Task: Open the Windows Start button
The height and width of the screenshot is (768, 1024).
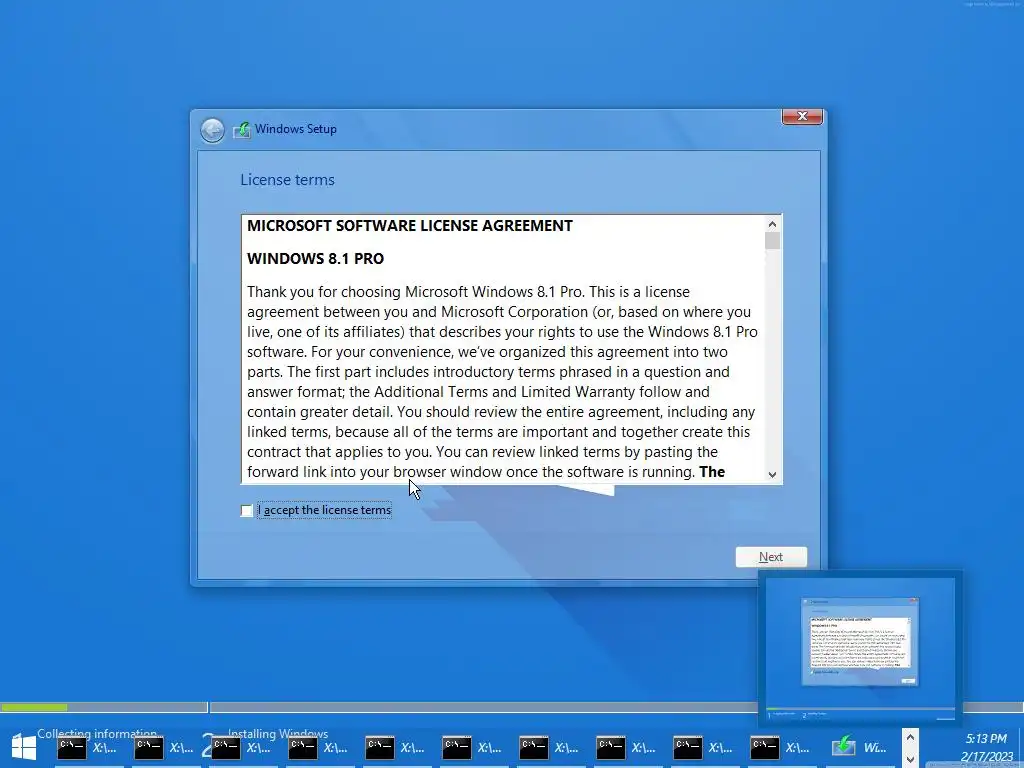Action: point(24,748)
